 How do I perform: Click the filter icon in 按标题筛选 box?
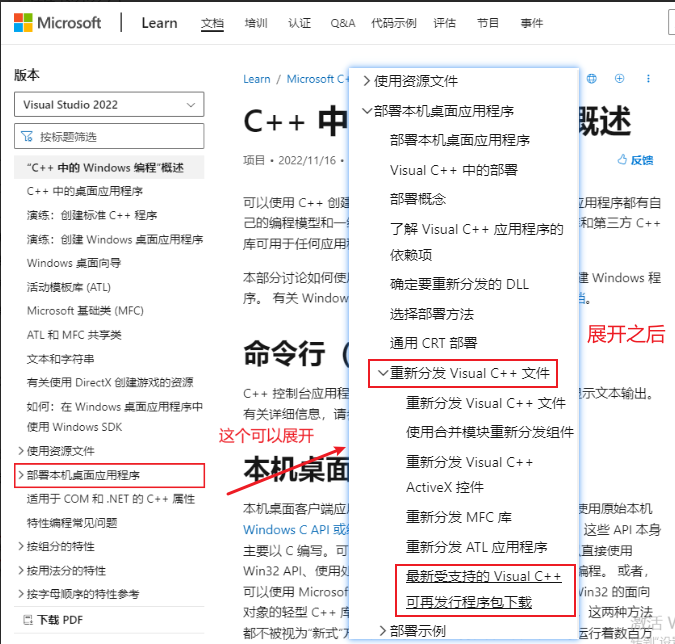click(x=27, y=136)
